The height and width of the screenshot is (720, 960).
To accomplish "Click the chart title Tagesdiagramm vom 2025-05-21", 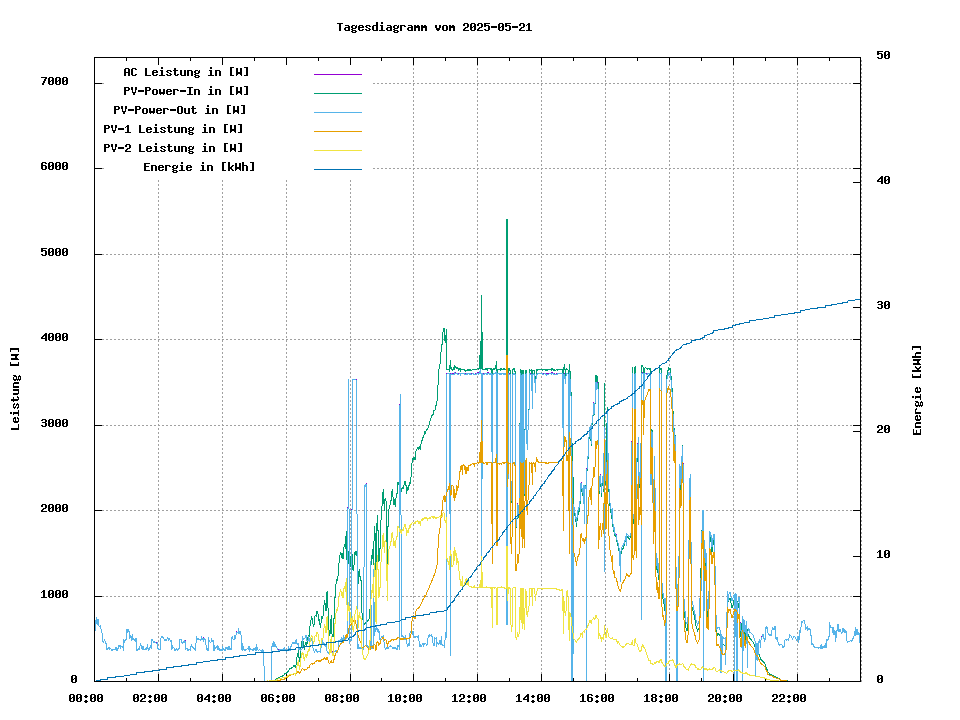I will pos(434,27).
